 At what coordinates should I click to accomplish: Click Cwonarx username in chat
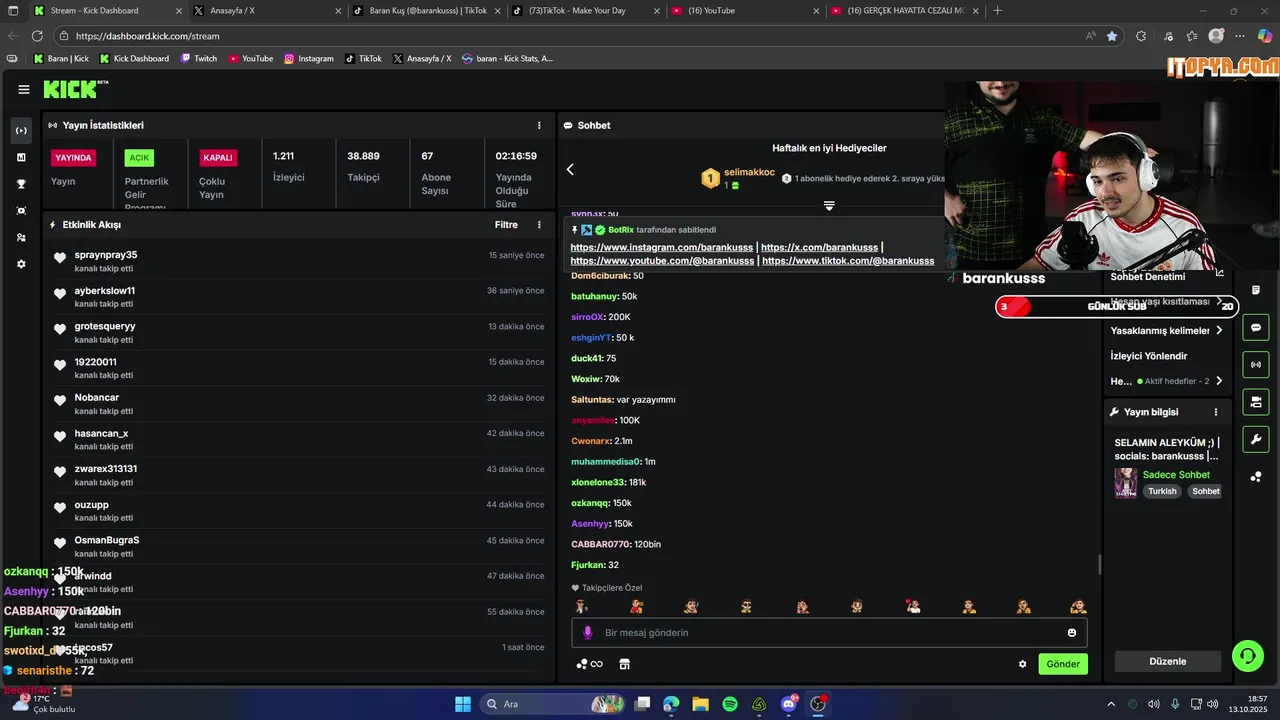coord(590,441)
